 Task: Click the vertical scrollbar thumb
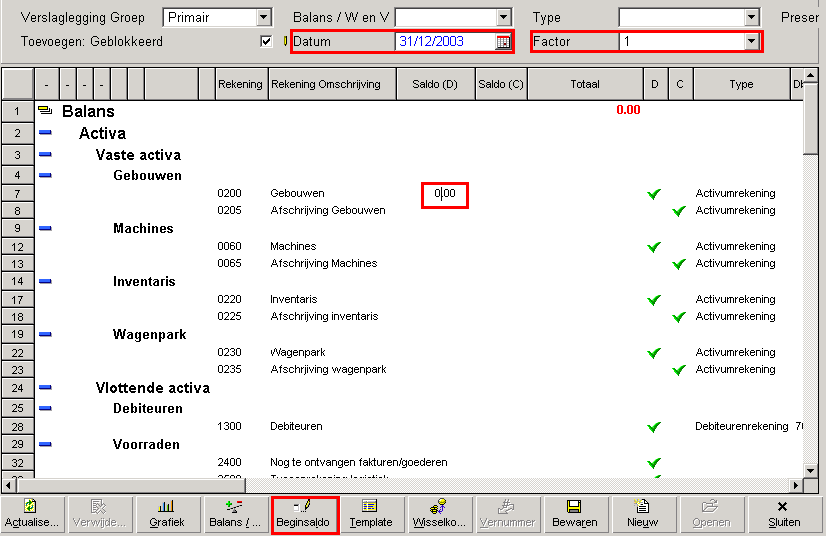(810, 119)
